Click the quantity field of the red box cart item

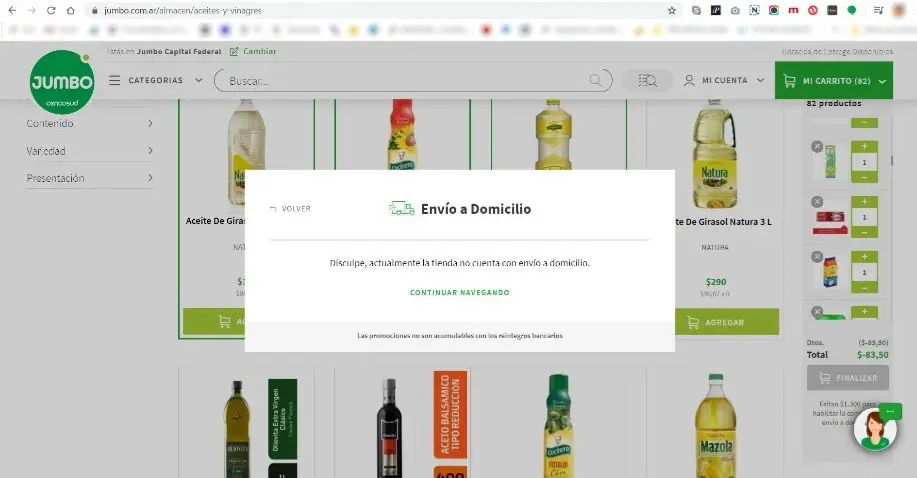coord(864,217)
